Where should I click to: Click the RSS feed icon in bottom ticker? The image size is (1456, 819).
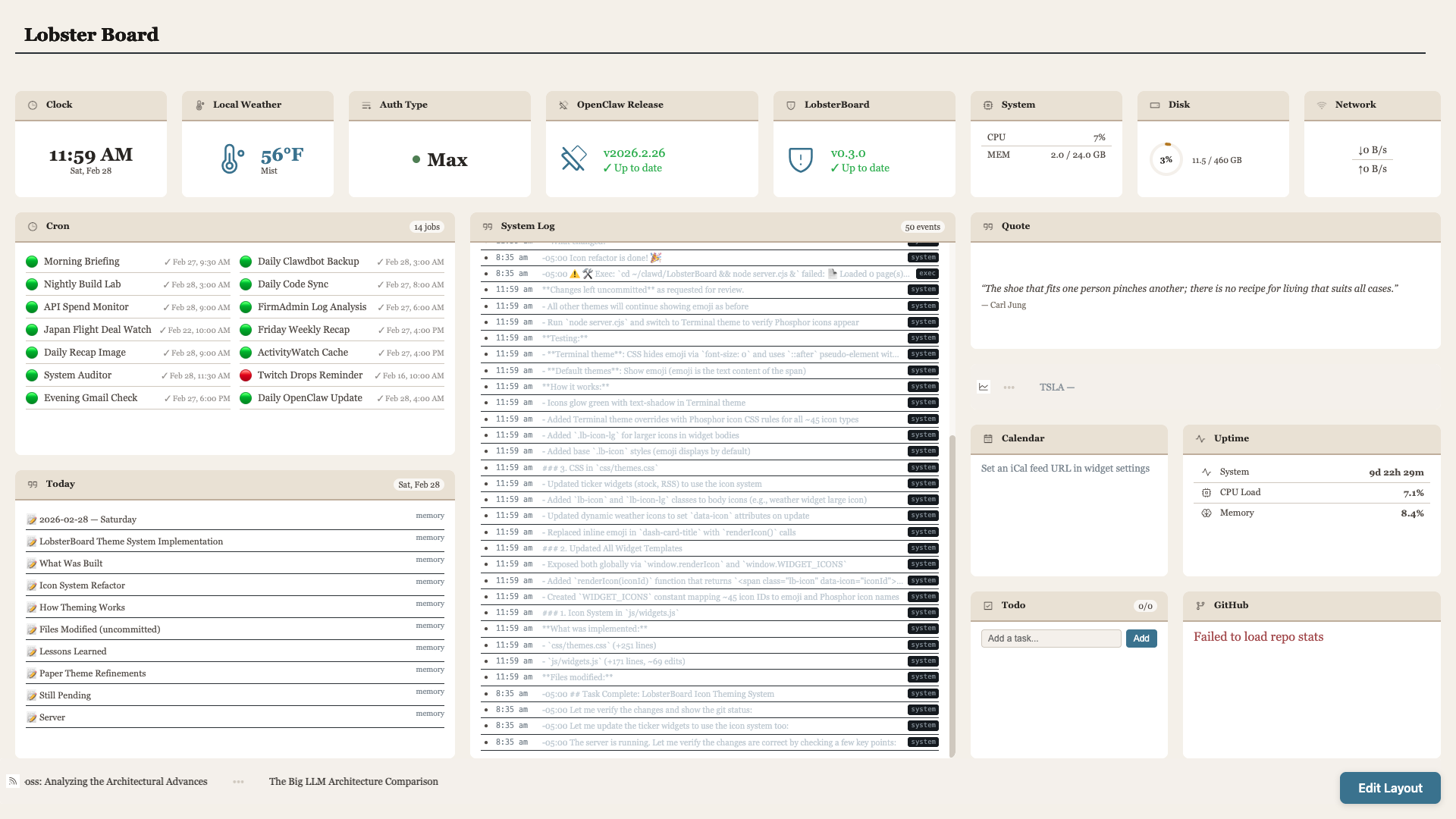click(x=13, y=781)
